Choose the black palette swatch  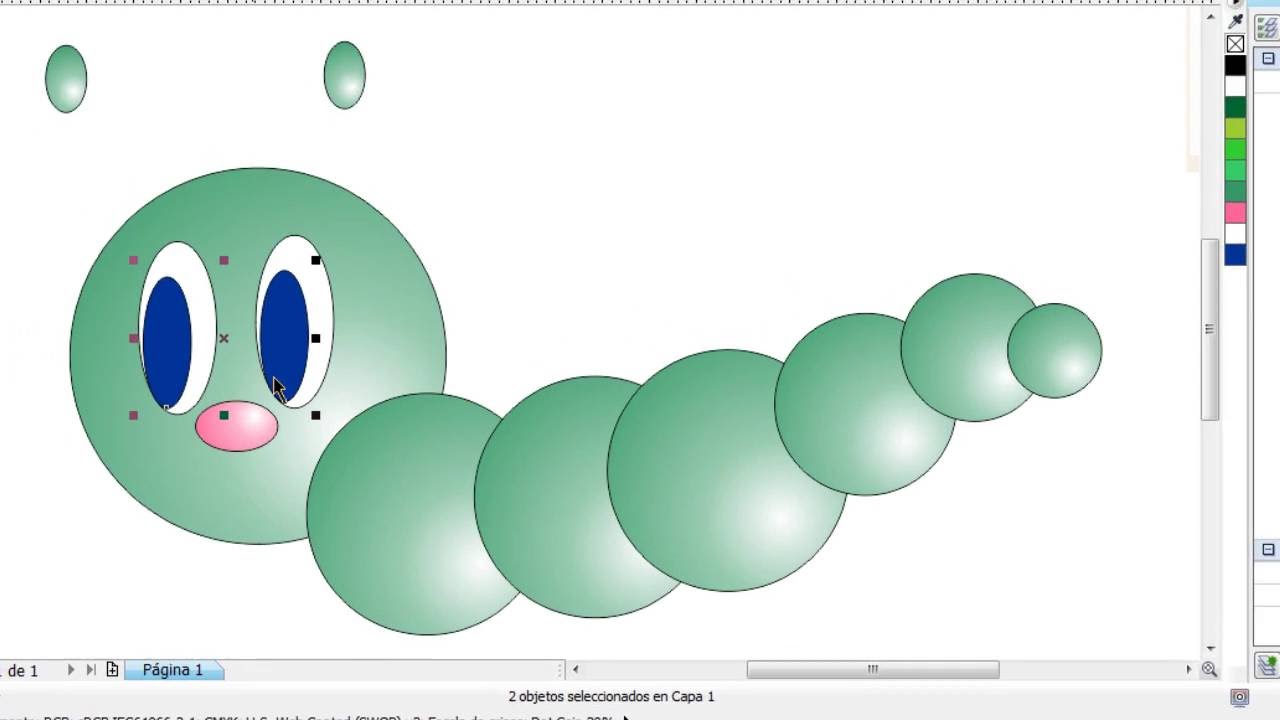[1236, 65]
